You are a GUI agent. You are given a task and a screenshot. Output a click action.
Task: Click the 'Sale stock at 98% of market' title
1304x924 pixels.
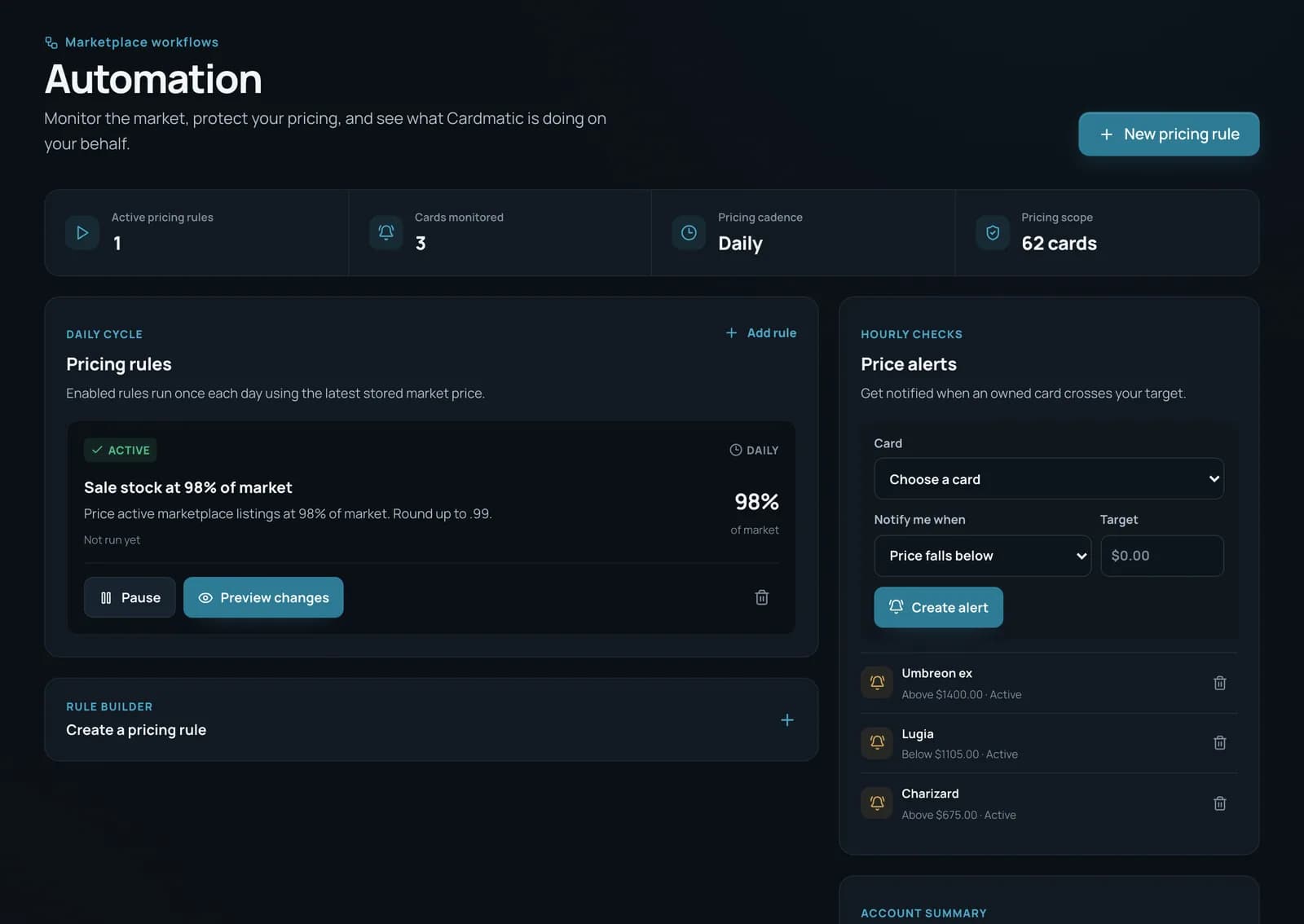point(188,487)
